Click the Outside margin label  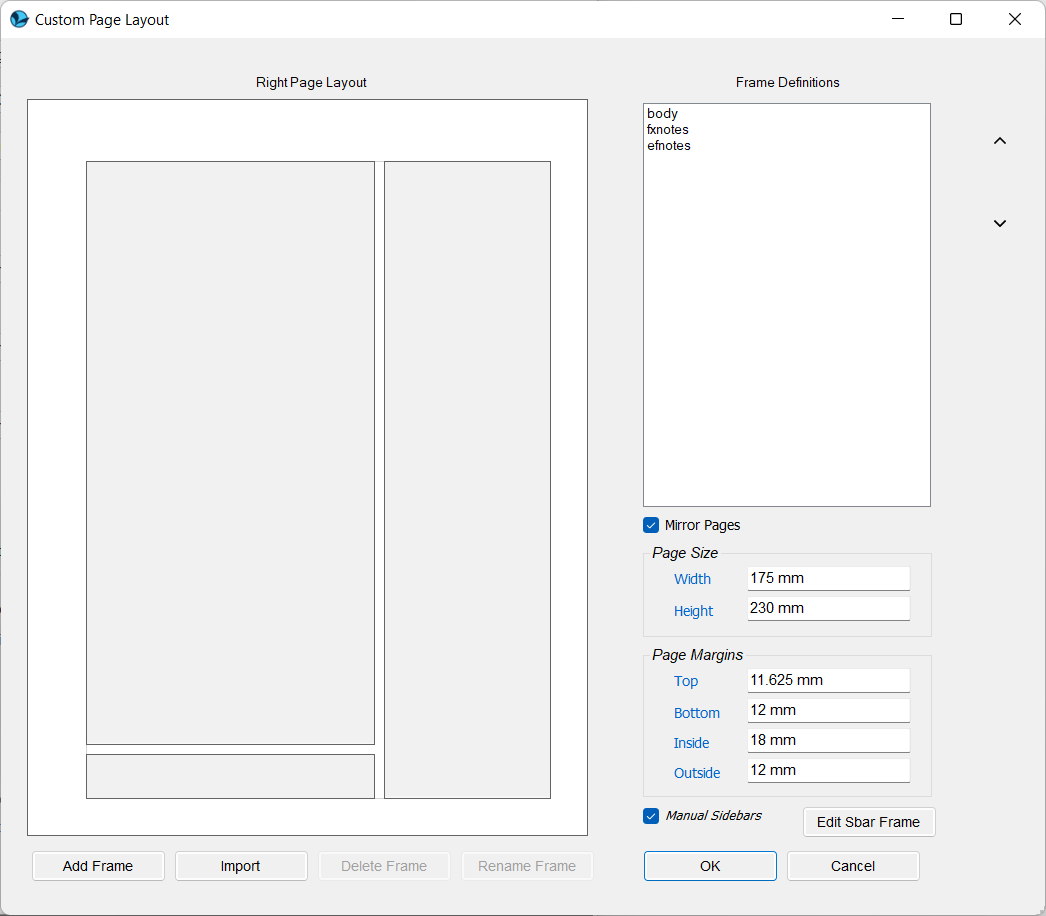coord(697,773)
